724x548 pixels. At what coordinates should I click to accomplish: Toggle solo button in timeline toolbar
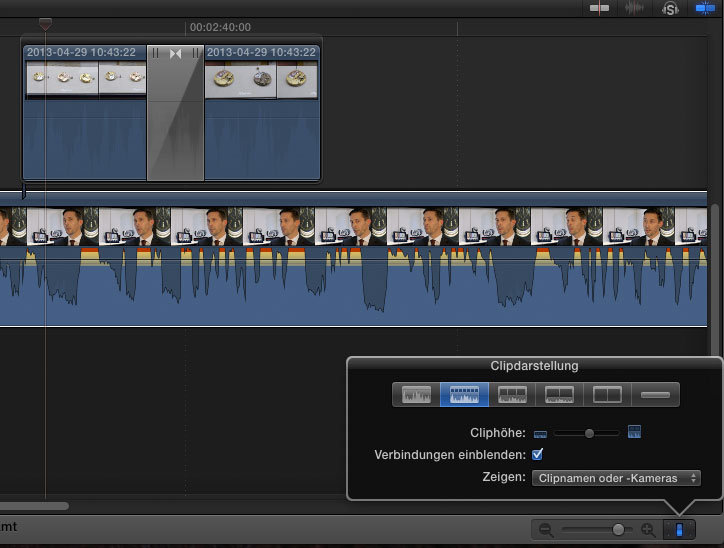[x=669, y=8]
